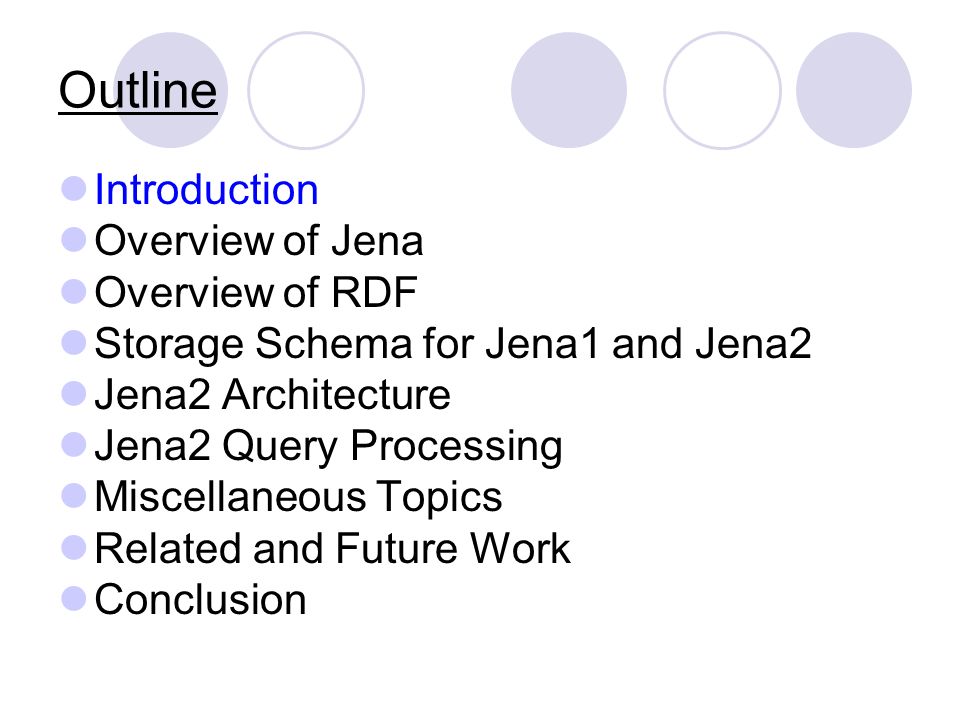This screenshot has height=720, width=960.
Task: Click Storage Schema for Jena1 and Jena2
Action: (x=453, y=343)
